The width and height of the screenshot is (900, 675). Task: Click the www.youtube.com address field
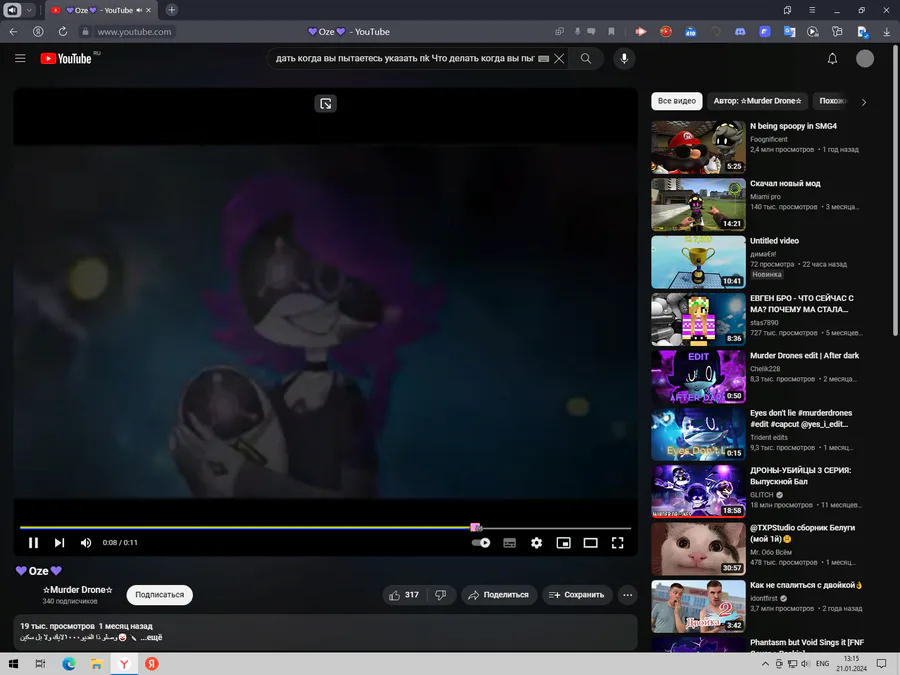pos(134,32)
